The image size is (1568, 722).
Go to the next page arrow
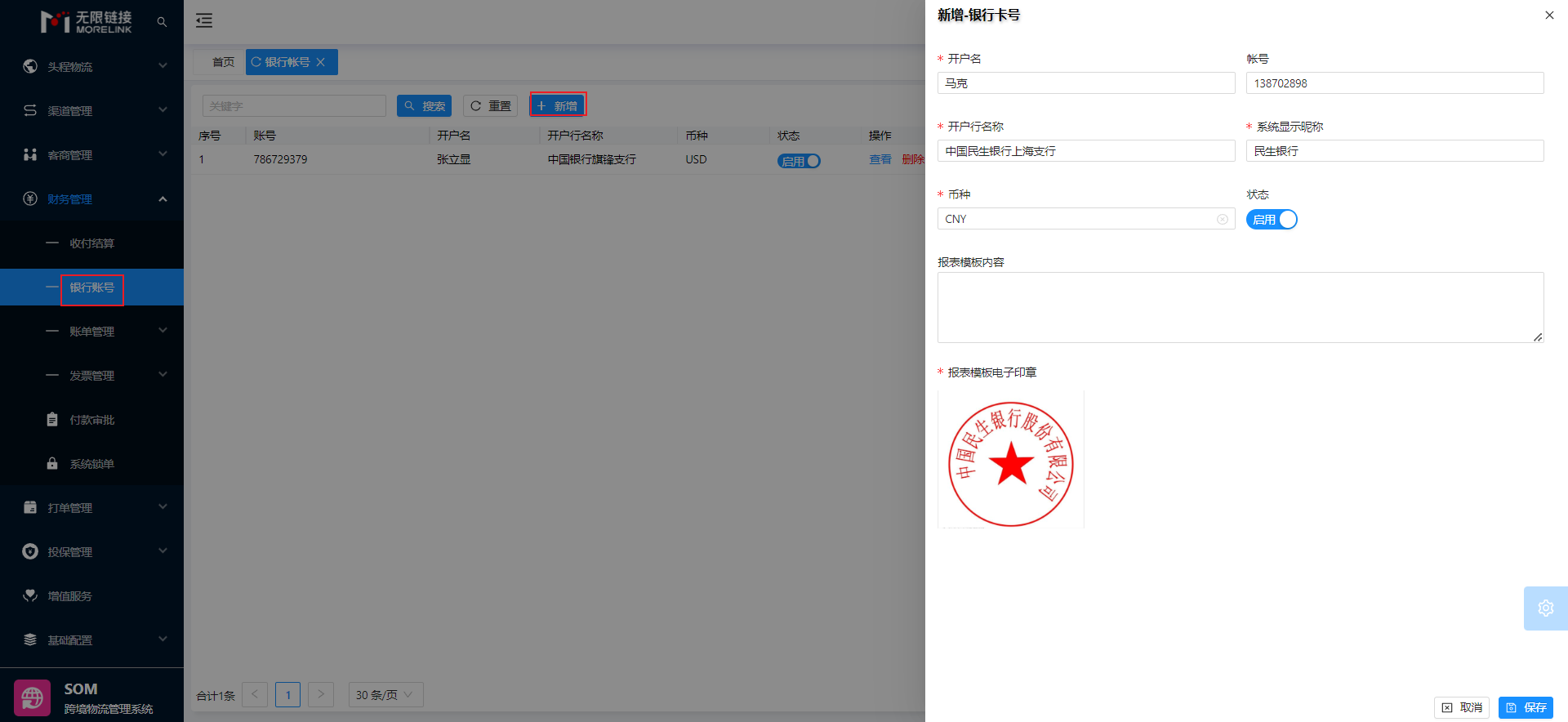pyautogui.click(x=321, y=694)
